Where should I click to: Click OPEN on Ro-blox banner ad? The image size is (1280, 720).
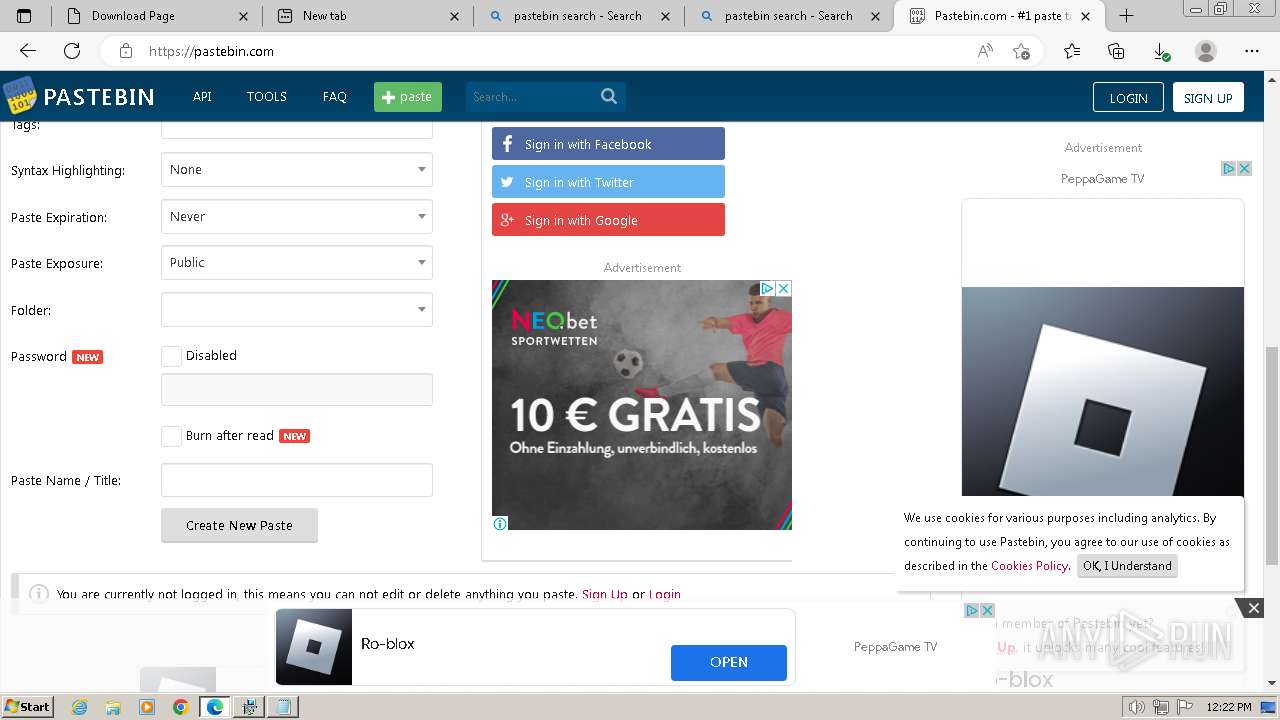[729, 662]
